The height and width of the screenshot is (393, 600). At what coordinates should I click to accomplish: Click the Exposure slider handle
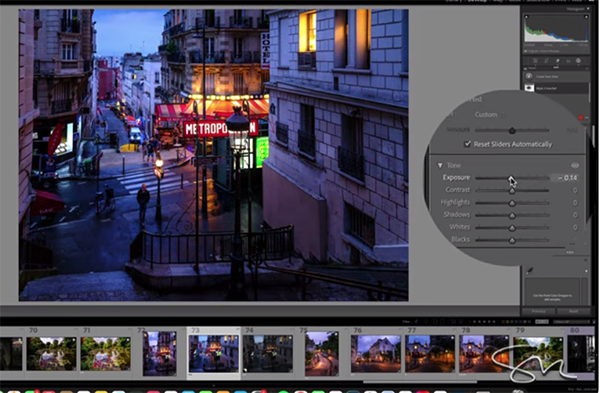point(511,178)
